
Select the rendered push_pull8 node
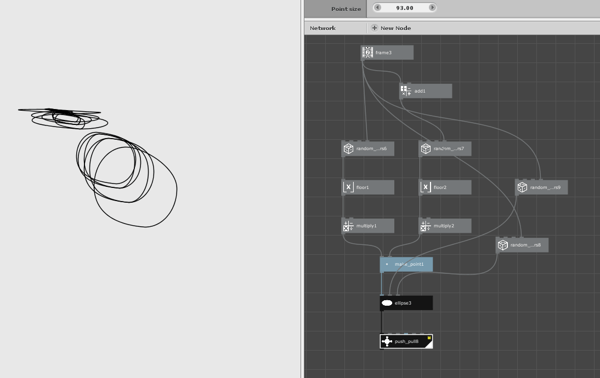click(406, 341)
